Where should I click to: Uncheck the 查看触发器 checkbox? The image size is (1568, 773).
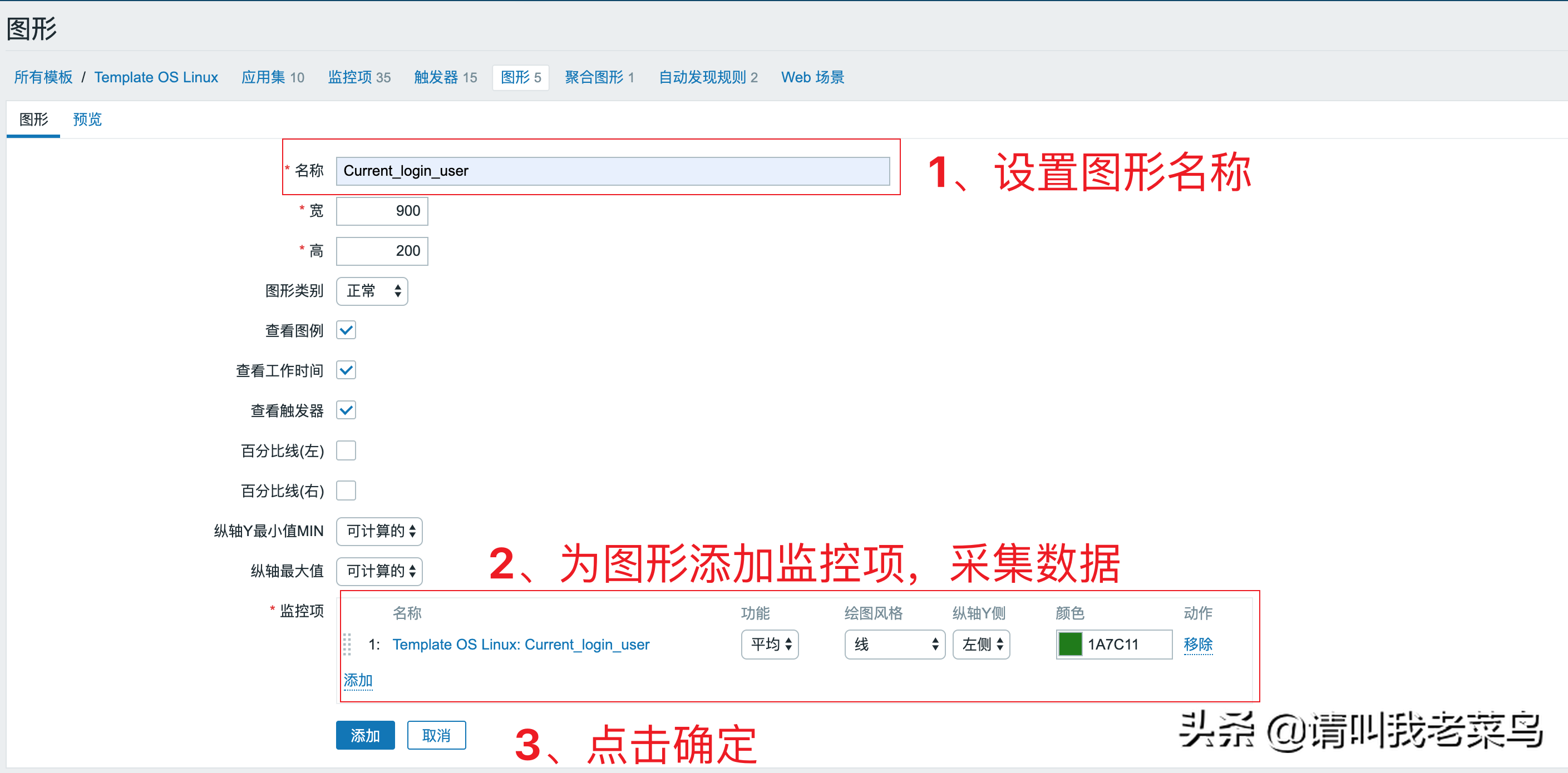pyautogui.click(x=346, y=410)
